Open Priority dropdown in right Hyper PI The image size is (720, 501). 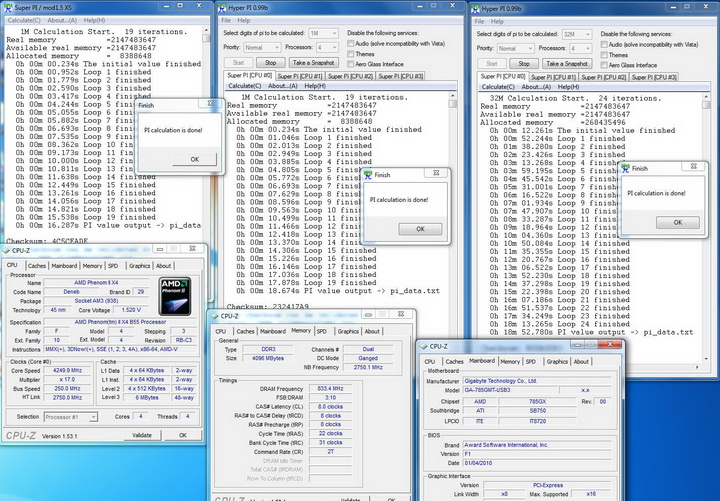pyautogui.click(x=515, y=48)
